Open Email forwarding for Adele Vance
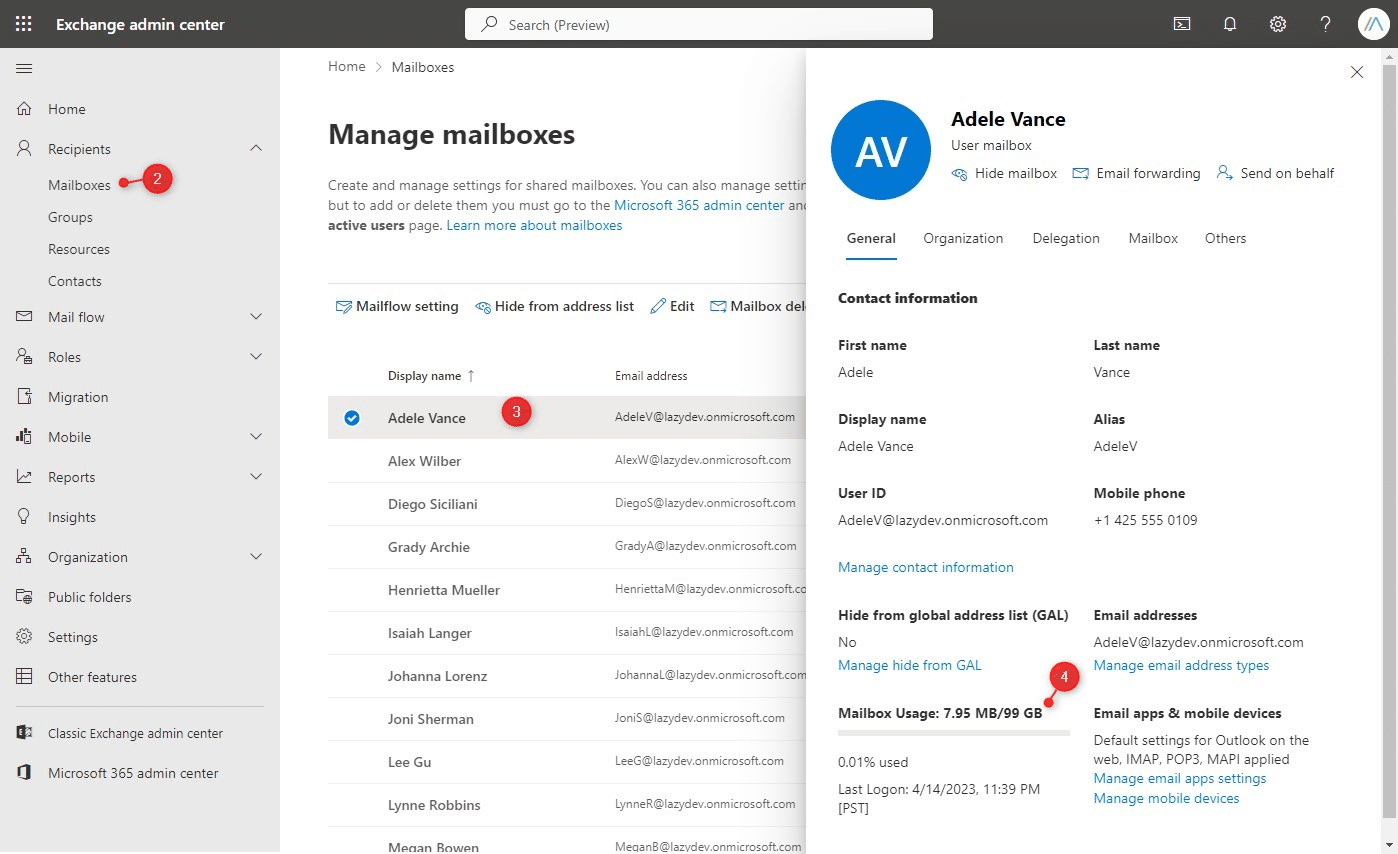Viewport: 1398px width, 854px height. [1136, 173]
